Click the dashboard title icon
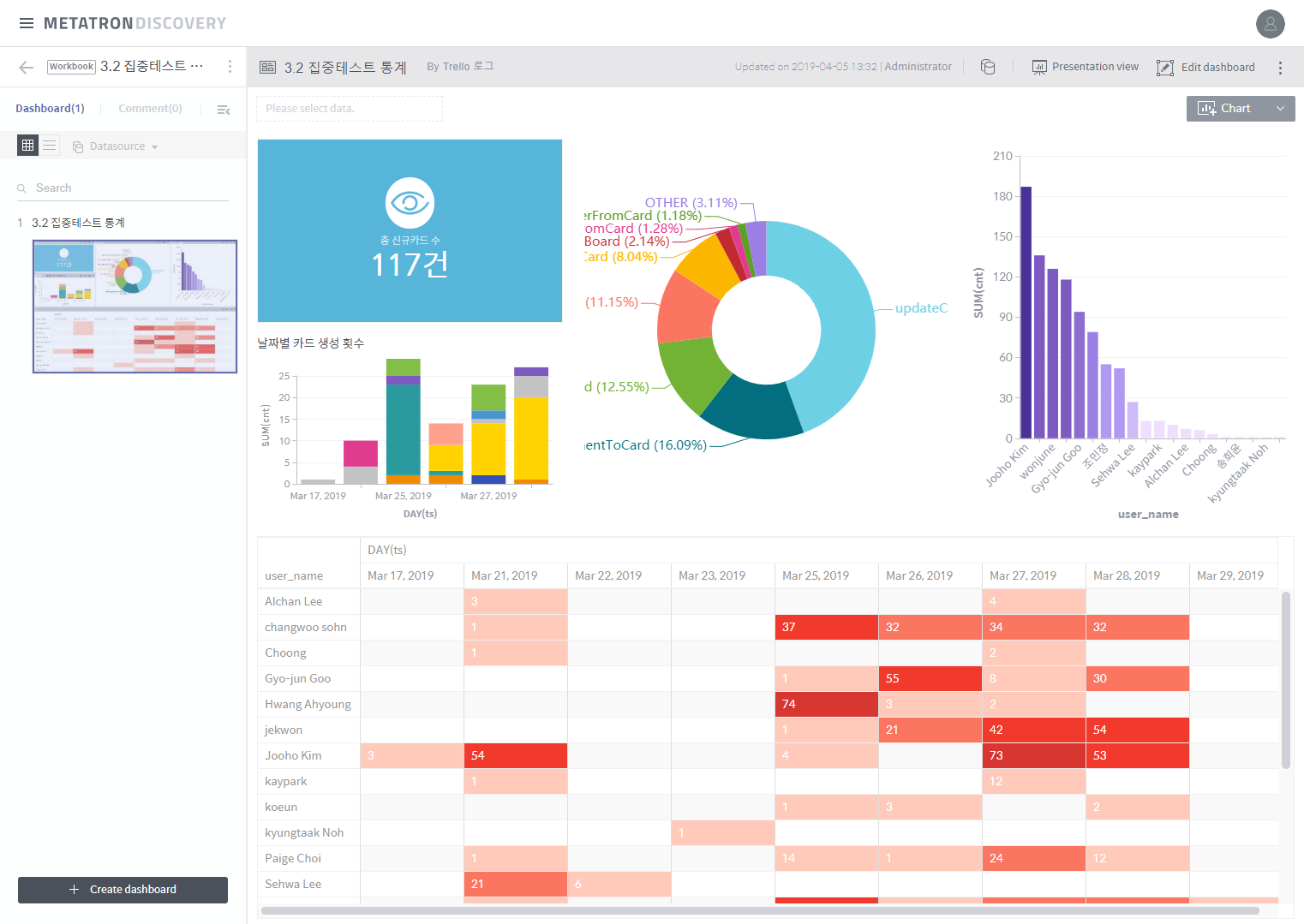The height and width of the screenshot is (924, 1304). click(x=267, y=67)
